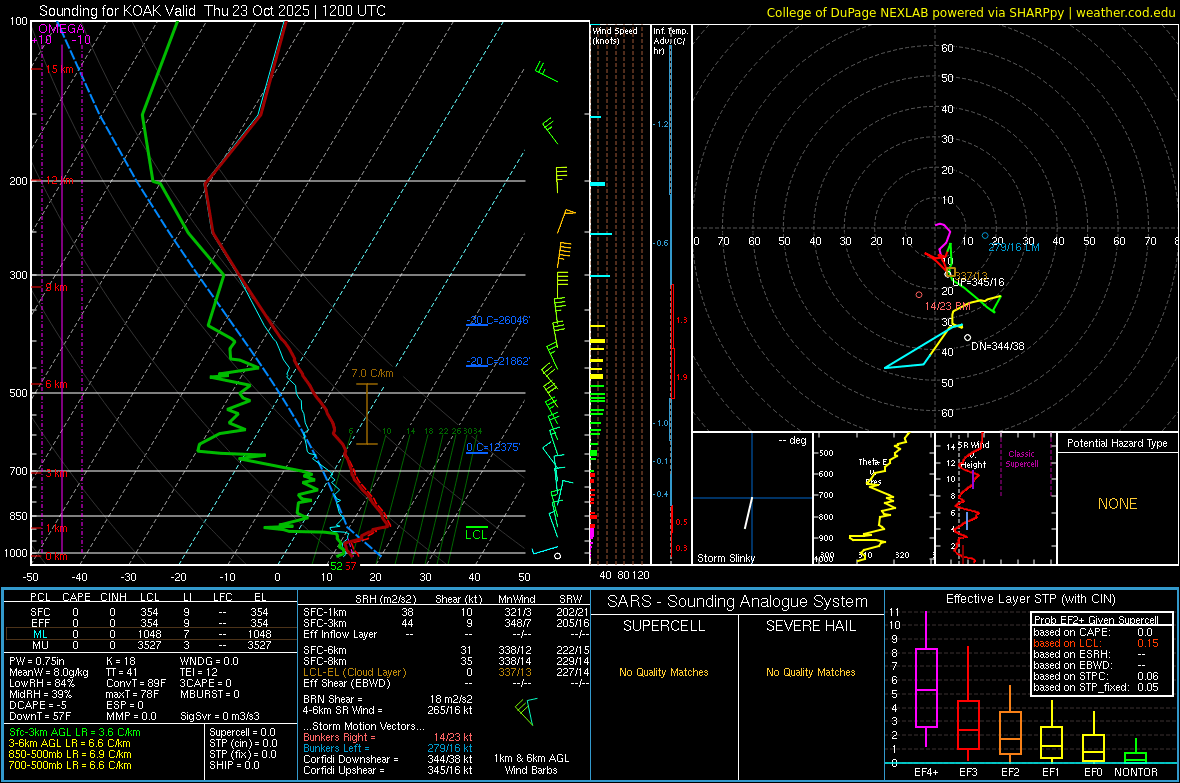Click the 850-500mb LR = 6.9 C/km line
The height and width of the screenshot is (783, 1180).
coord(70,754)
